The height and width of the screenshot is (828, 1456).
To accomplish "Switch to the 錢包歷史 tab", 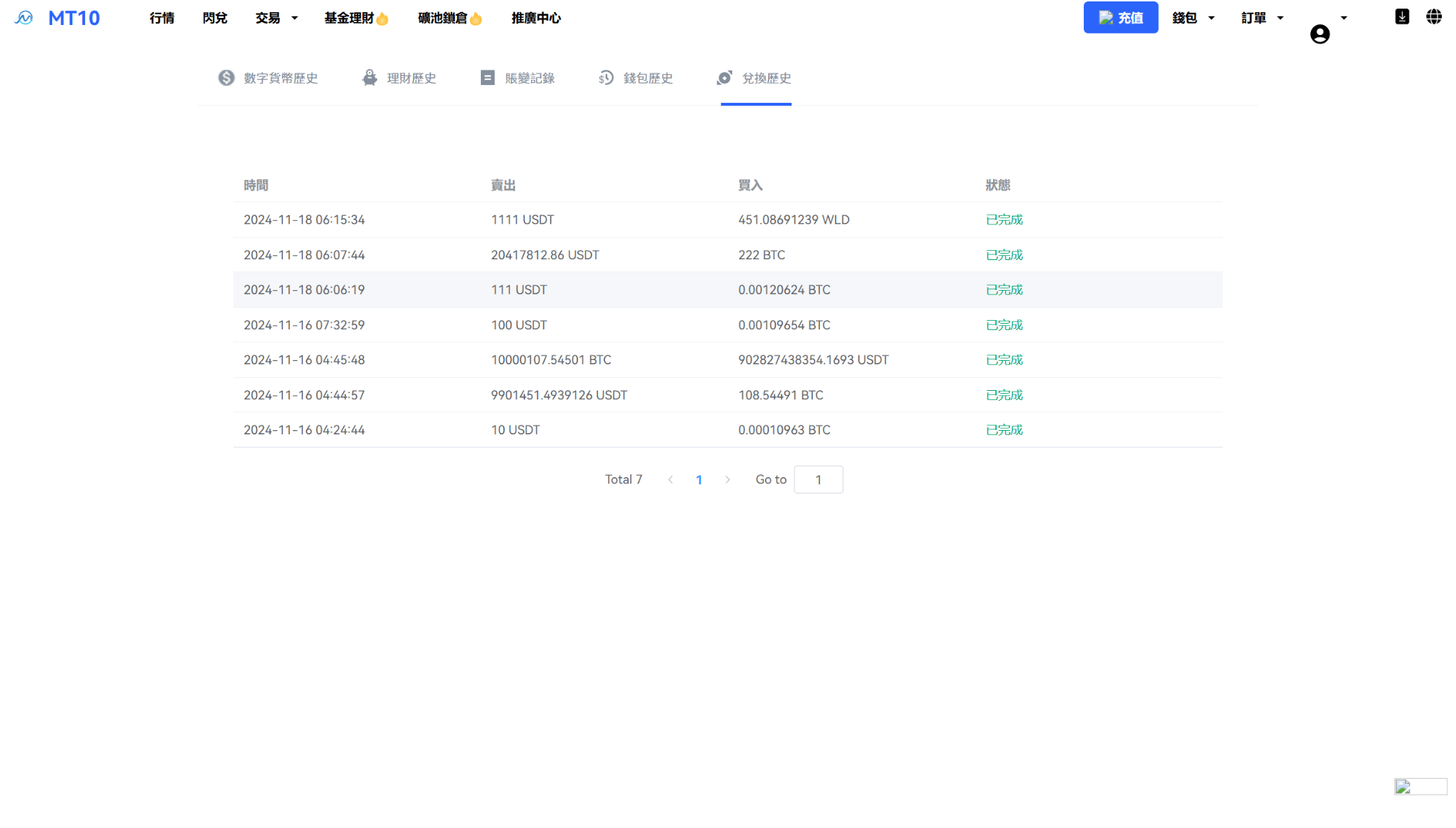I will (636, 78).
